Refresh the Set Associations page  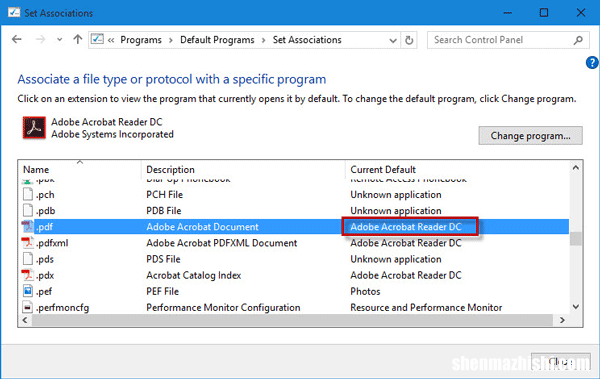(409, 40)
